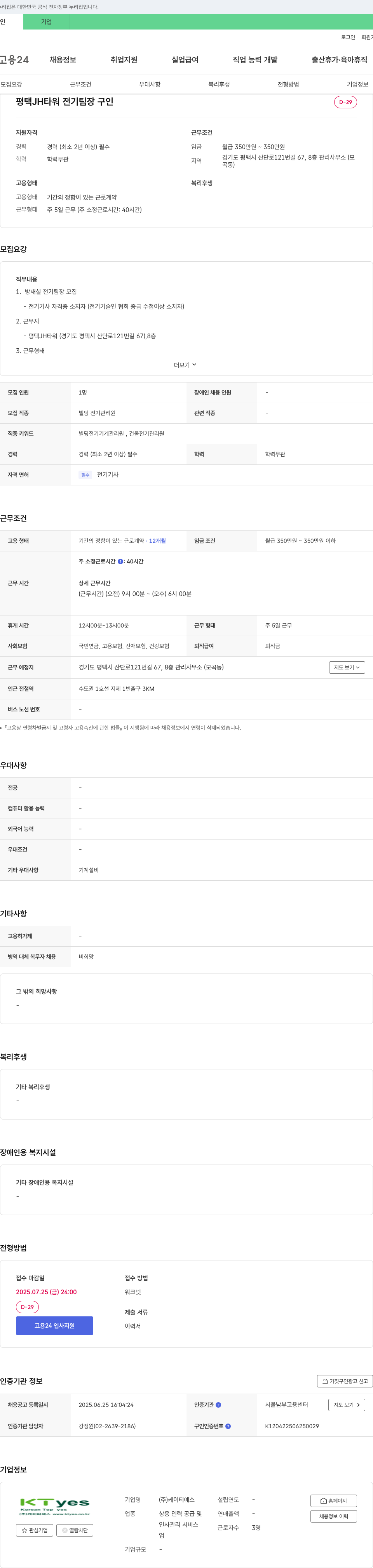Open the 직업 능력 개발 menu

pyautogui.click(x=255, y=60)
